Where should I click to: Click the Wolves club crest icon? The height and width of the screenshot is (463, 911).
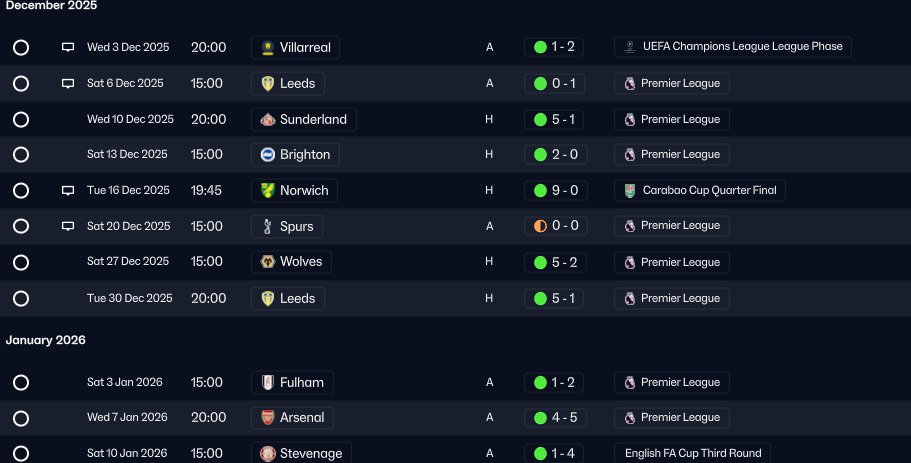[x=267, y=262]
